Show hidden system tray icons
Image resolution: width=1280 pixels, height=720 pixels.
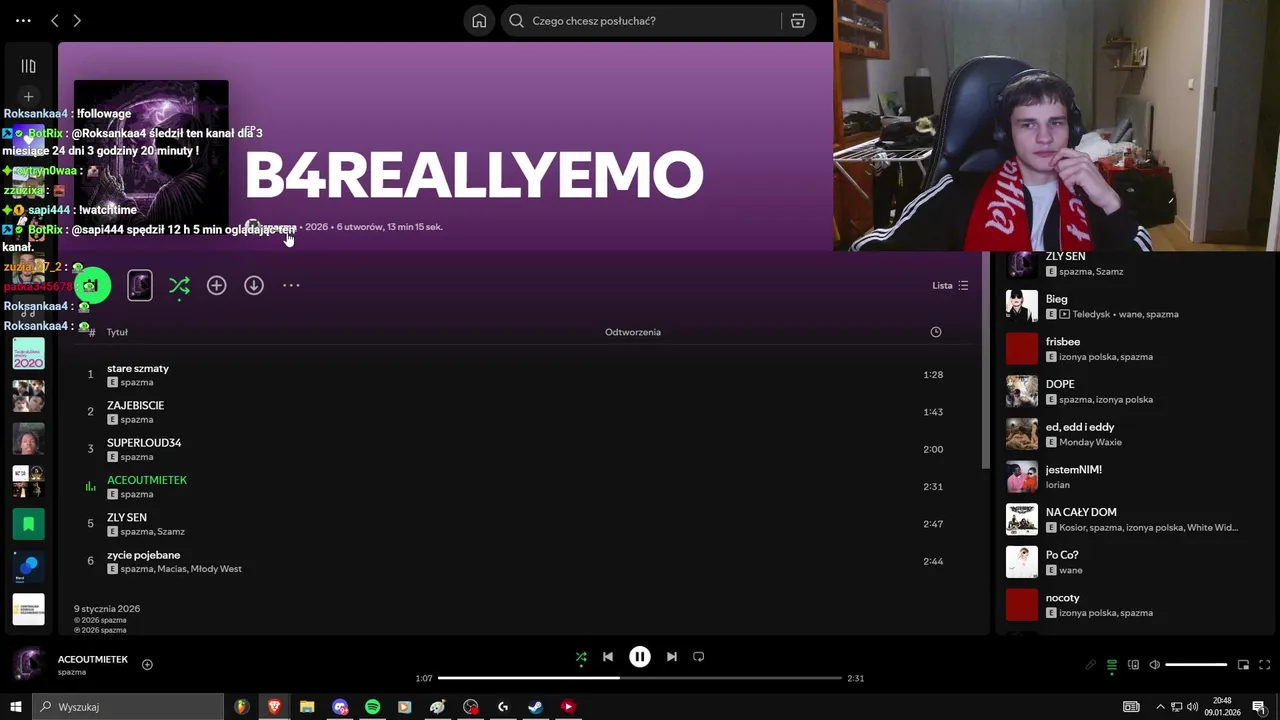coord(1160,707)
